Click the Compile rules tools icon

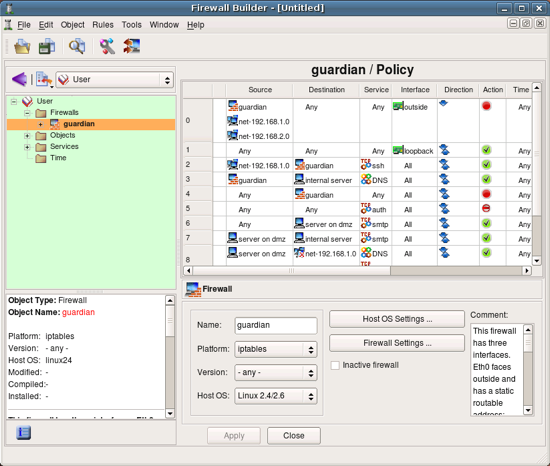[107, 46]
